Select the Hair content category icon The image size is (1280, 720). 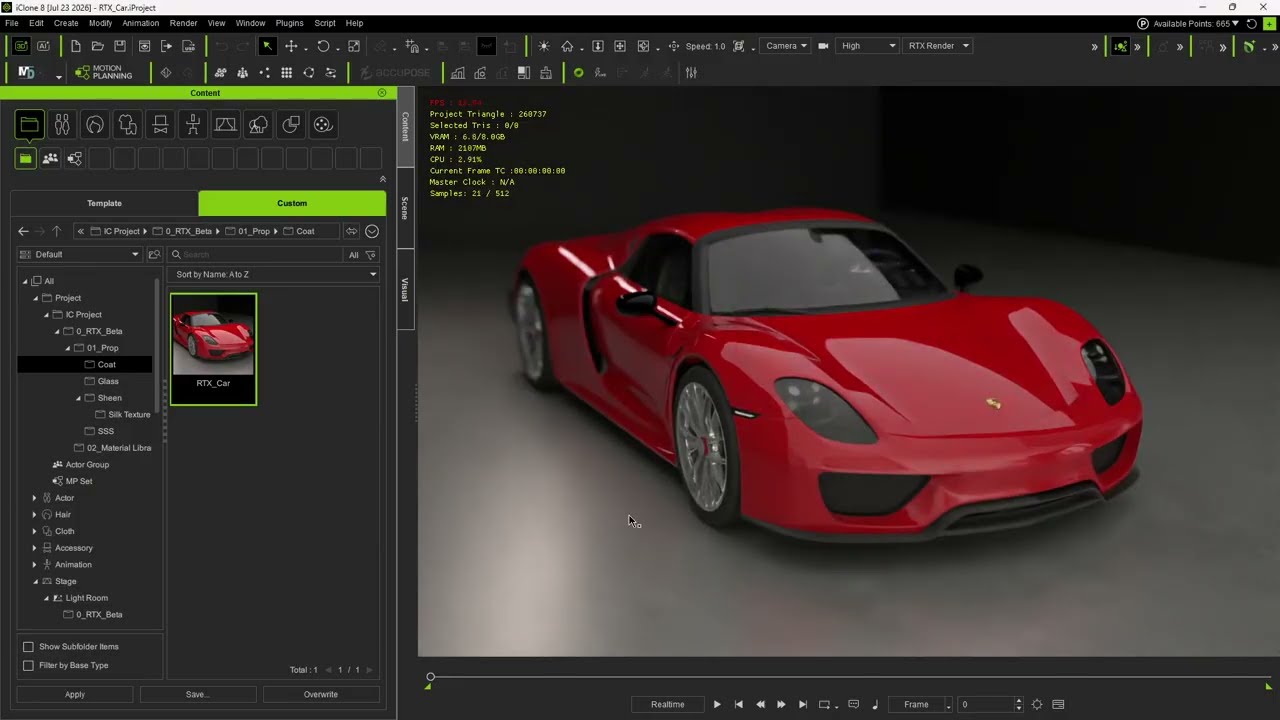click(95, 124)
